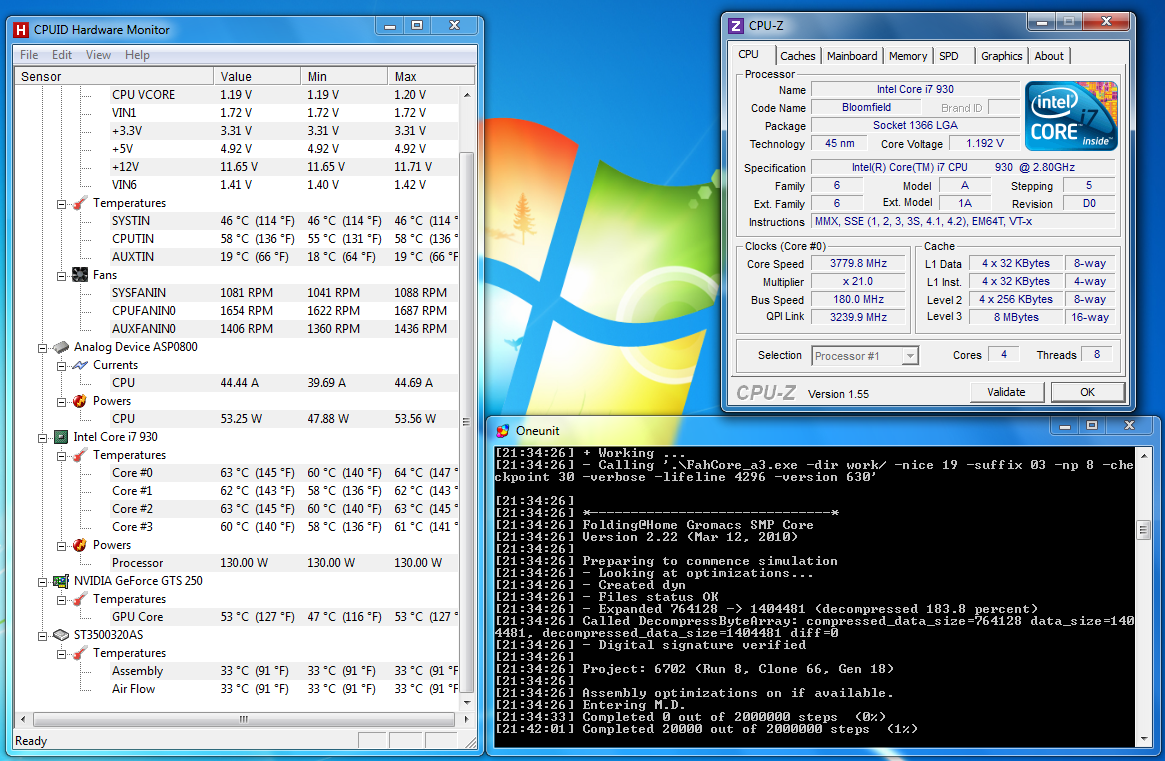Image resolution: width=1165 pixels, height=761 pixels.
Task: Click the Core Speed value 3779.8 MHz
Action: pos(858,263)
